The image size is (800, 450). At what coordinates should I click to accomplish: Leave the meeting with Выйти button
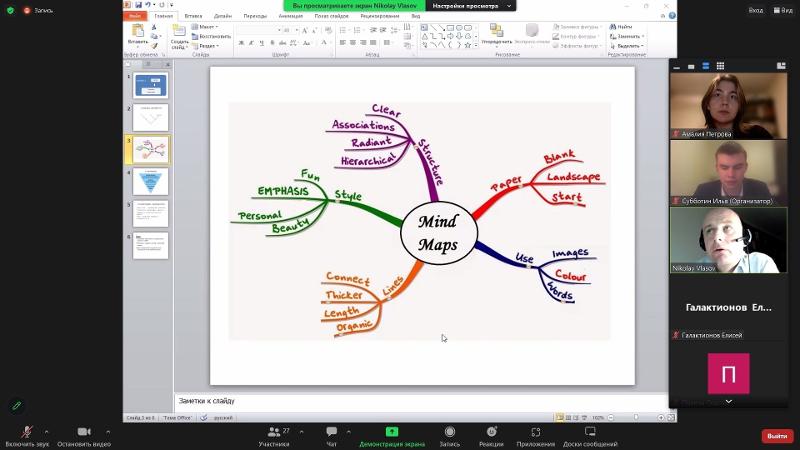[x=776, y=436]
